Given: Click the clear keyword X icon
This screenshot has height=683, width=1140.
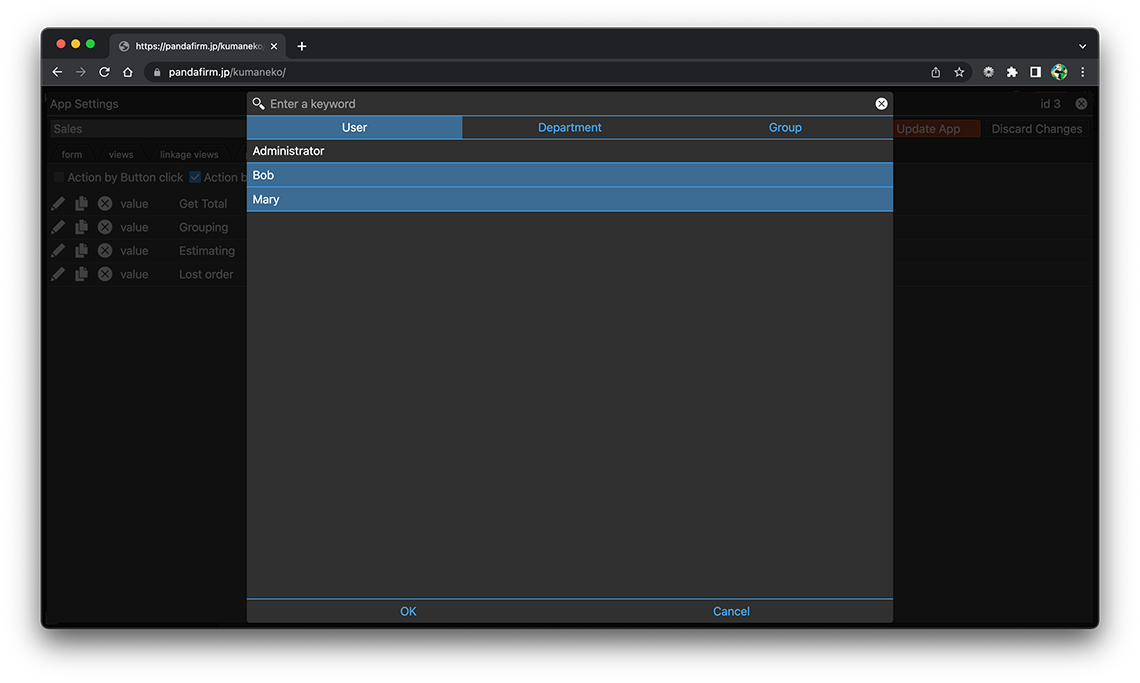Looking at the screenshot, I should tap(881, 104).
